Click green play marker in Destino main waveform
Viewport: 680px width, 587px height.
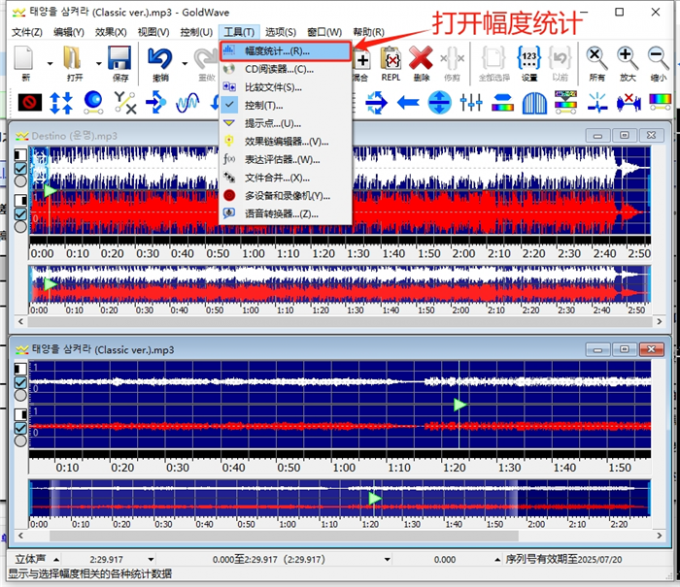[x=51, y=191]
